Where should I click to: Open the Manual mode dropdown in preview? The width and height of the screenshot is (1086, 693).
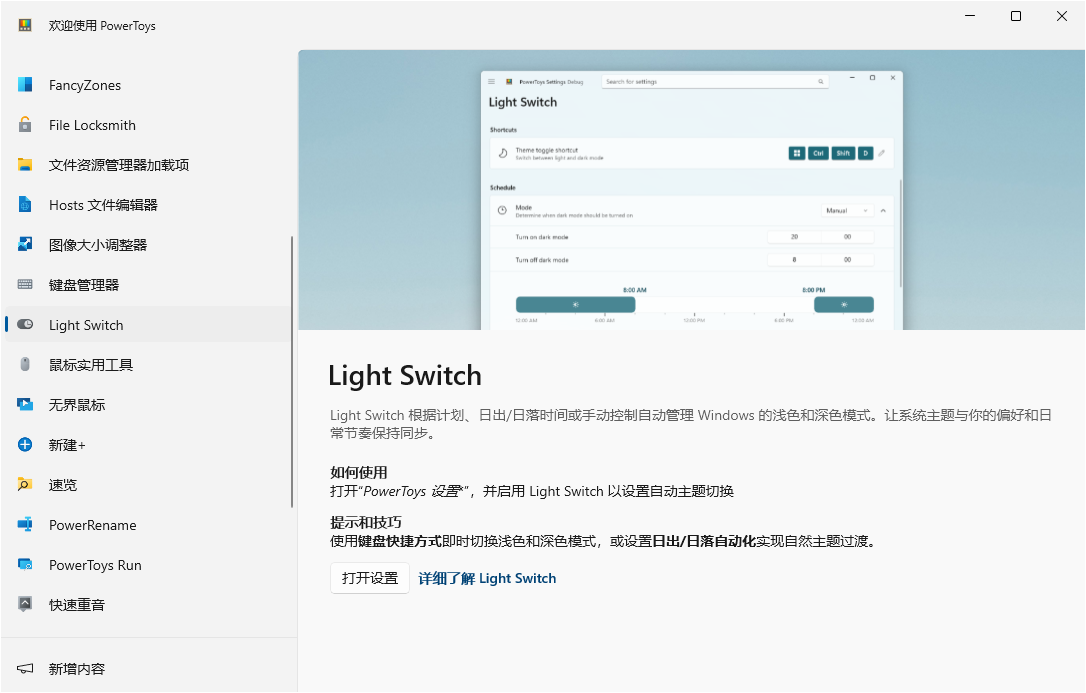tap(850, 211)
